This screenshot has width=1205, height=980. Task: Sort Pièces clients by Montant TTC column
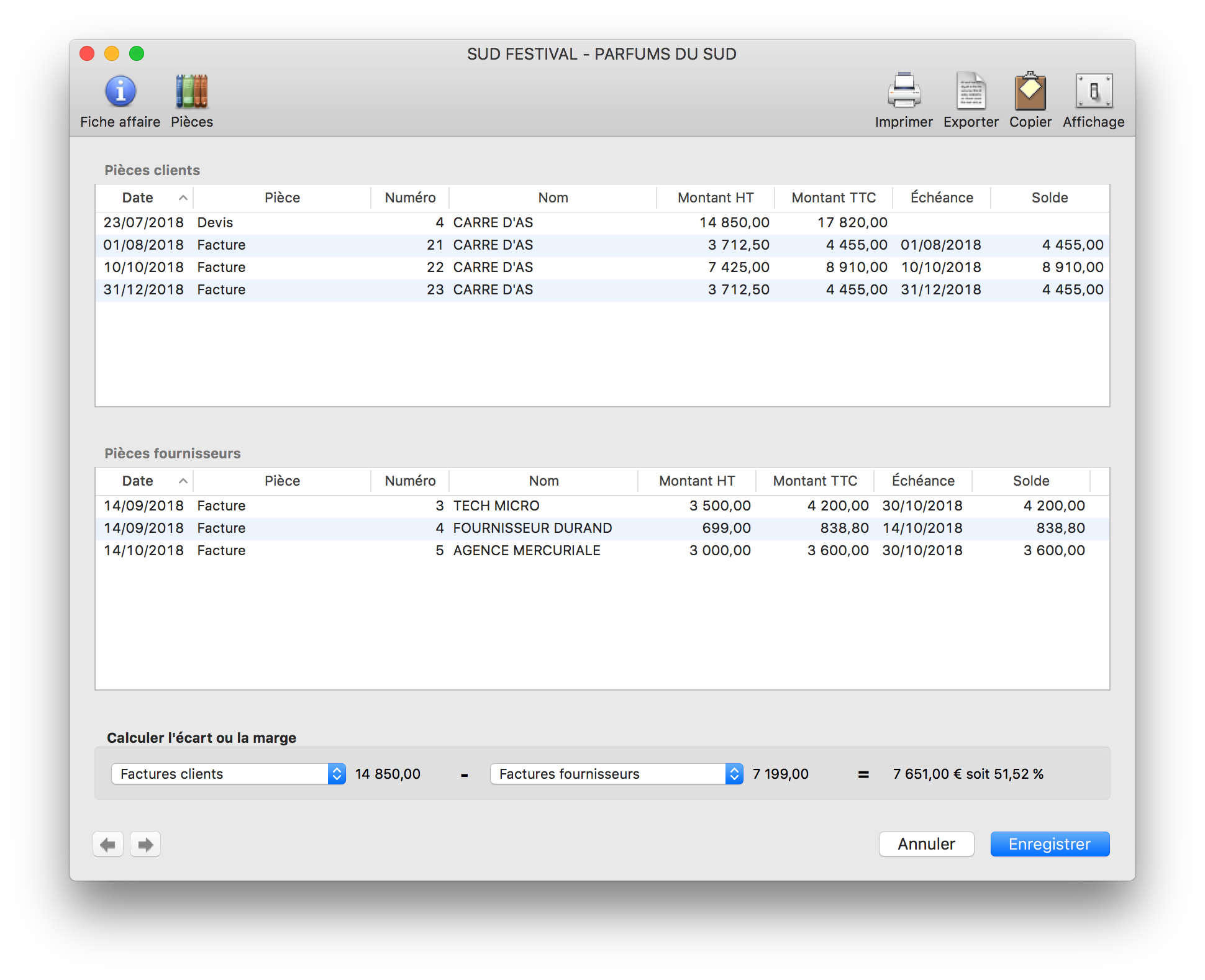[834, 198]
